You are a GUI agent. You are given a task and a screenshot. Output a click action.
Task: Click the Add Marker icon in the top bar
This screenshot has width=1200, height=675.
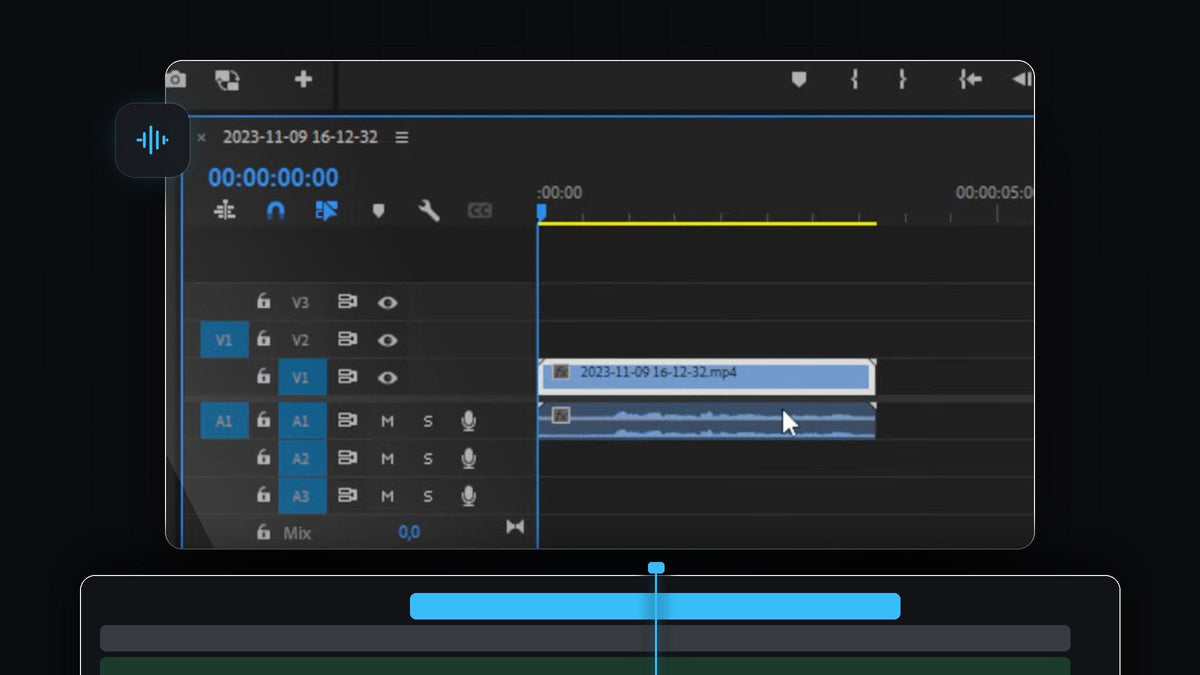[x=798, y=79]
